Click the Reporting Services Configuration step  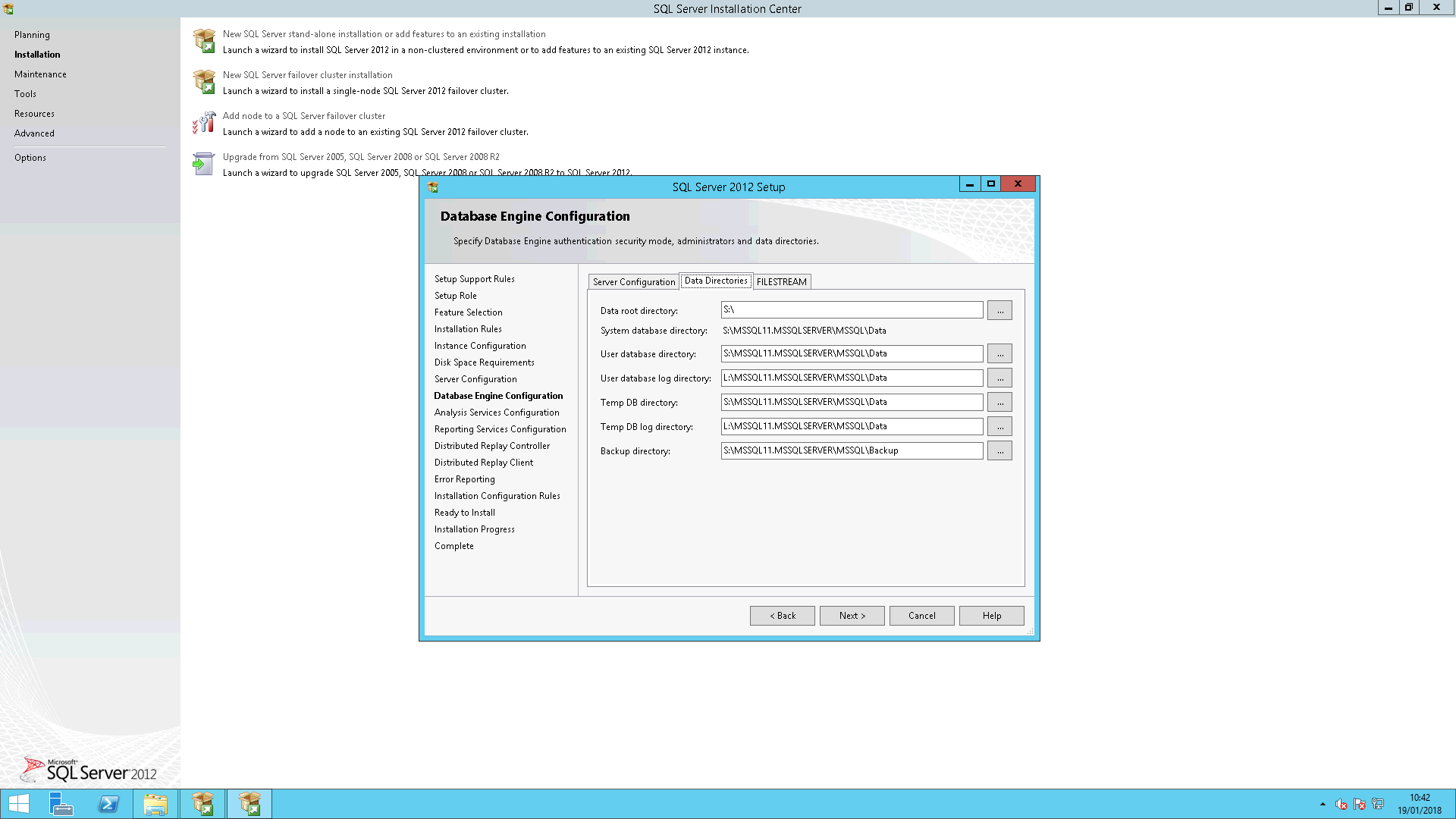pyautogui.click(x=500, y=429)
